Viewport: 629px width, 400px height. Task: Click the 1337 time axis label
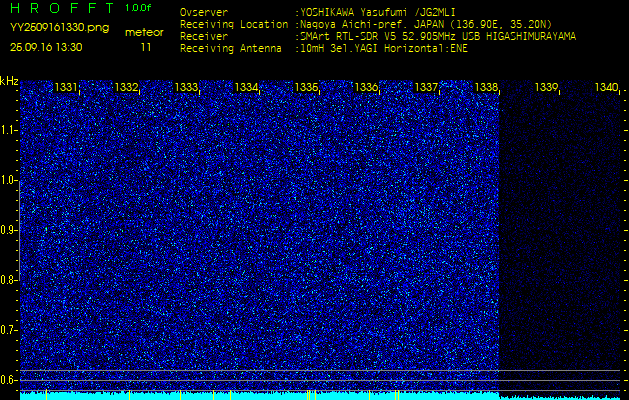point(426,87)
